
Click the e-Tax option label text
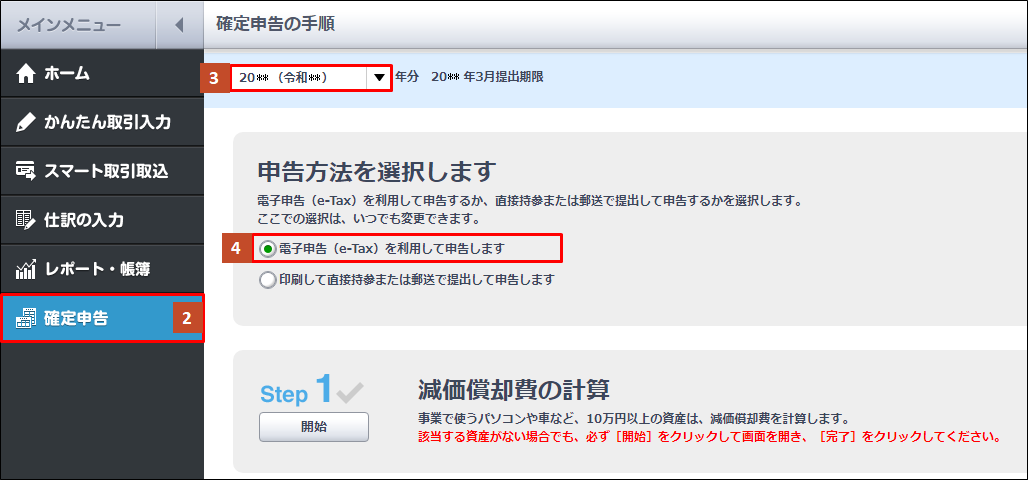(x=391, y=248)
